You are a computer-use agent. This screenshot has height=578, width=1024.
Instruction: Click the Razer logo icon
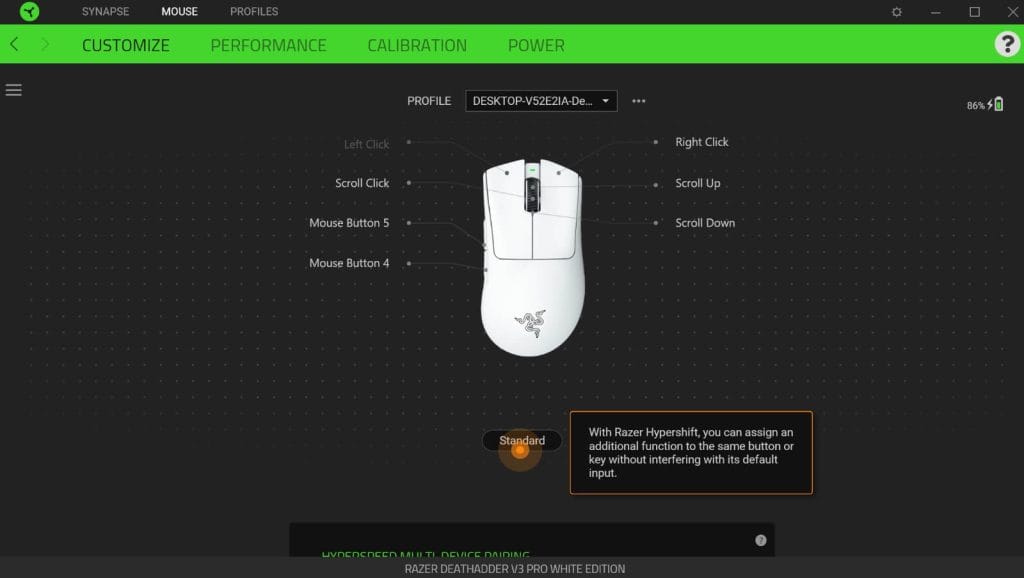click(29, 12)
